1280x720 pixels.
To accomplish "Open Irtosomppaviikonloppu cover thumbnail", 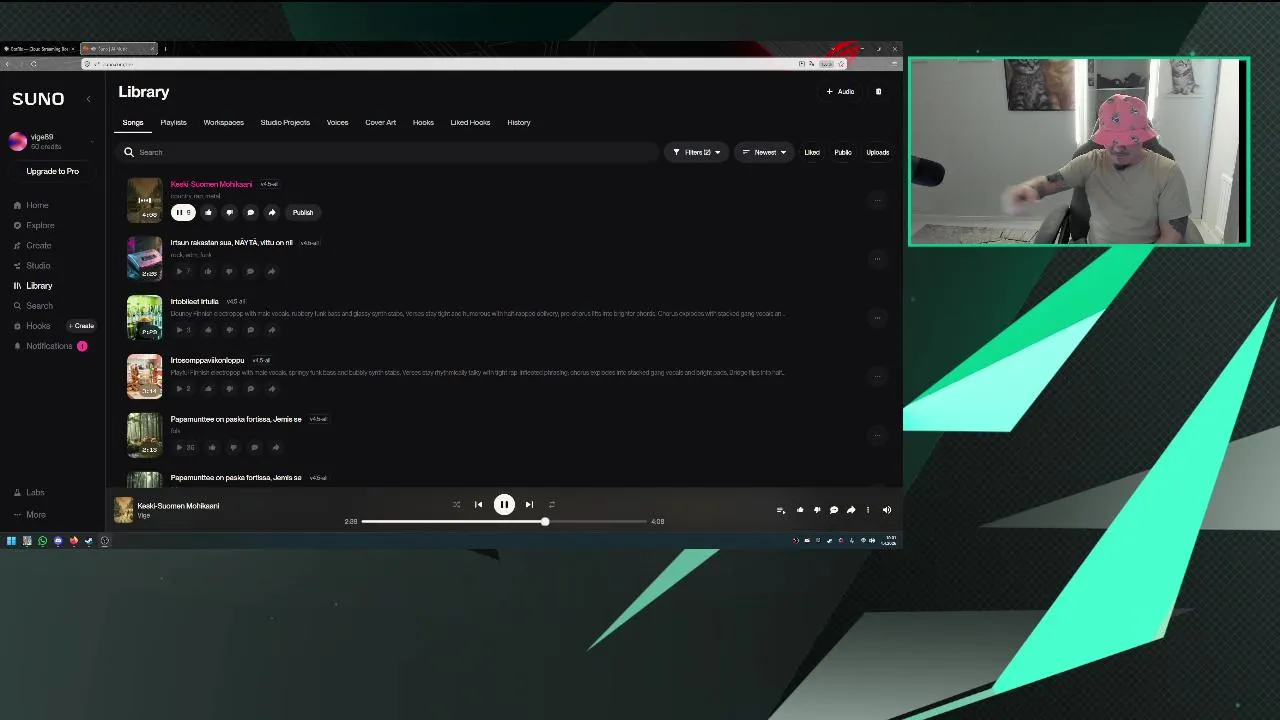I will [144, 376].
